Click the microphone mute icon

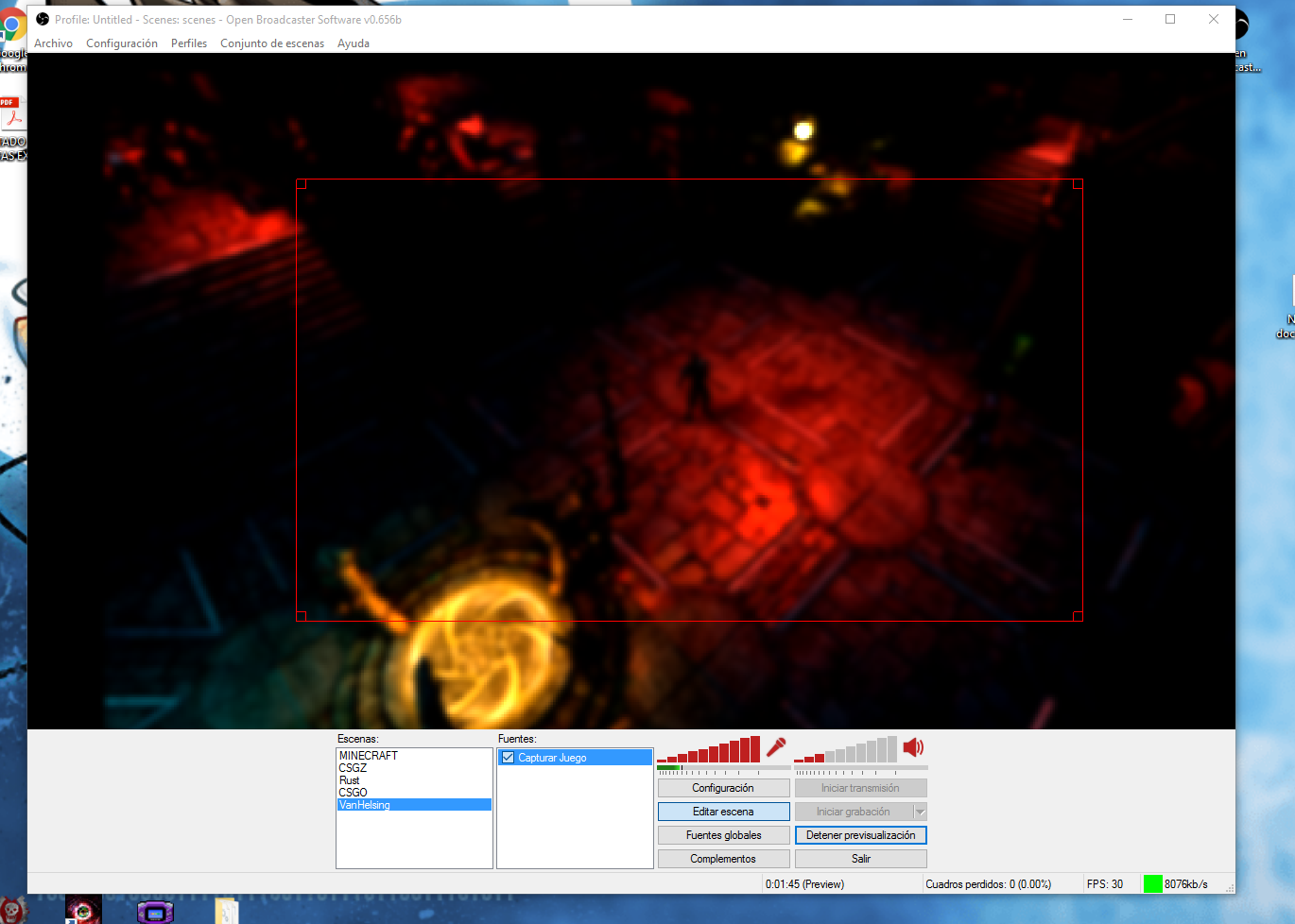776,747
